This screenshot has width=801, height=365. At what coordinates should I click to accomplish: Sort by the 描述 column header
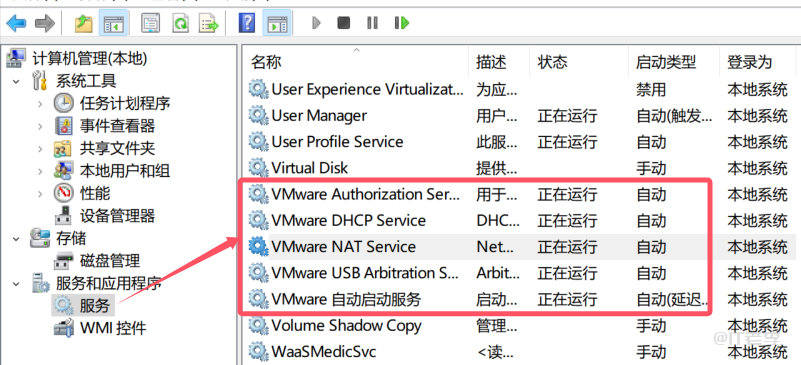click(x=499, y=62)
